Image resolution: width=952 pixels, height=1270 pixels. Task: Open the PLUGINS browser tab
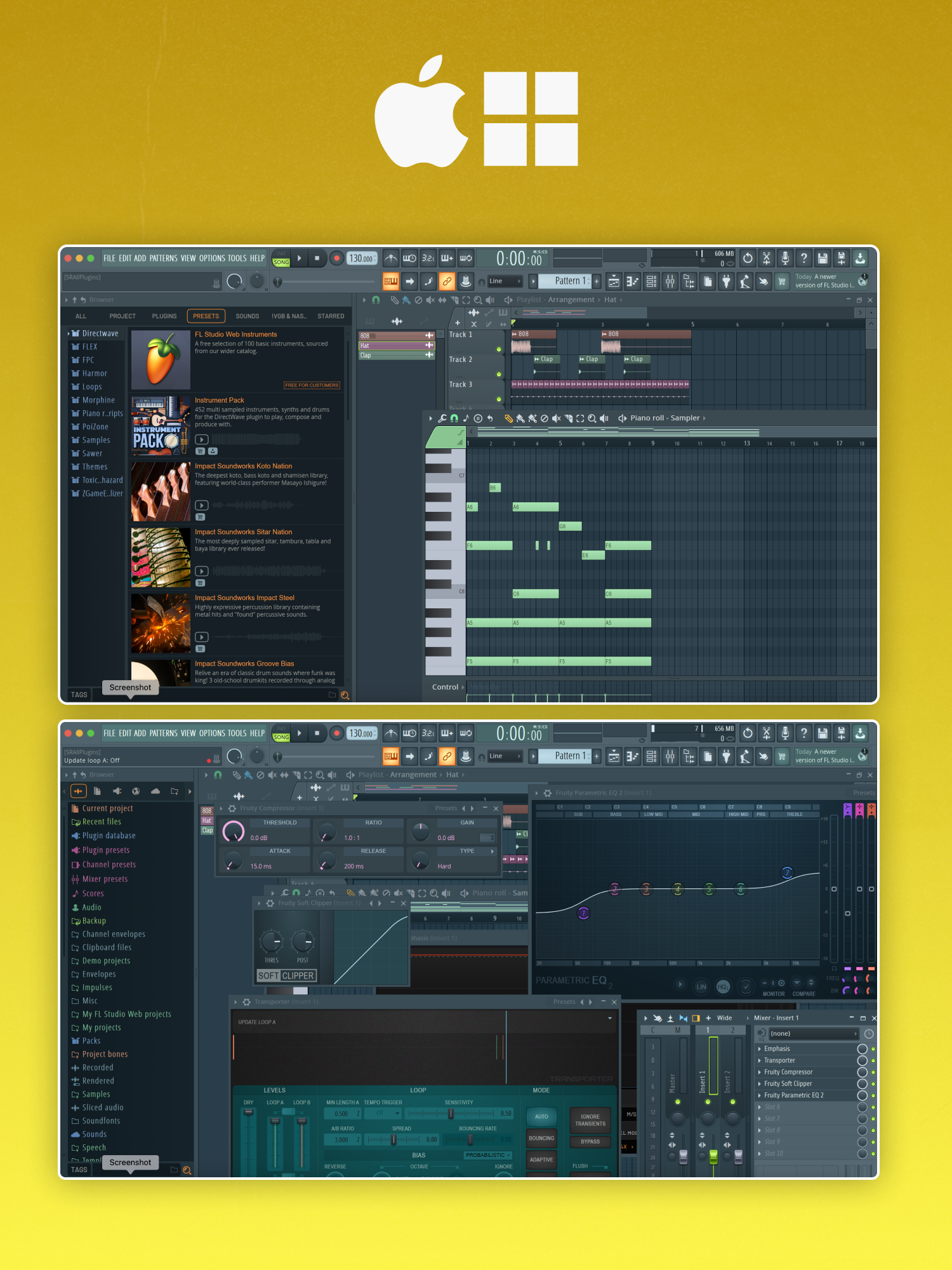click(164, 316)
